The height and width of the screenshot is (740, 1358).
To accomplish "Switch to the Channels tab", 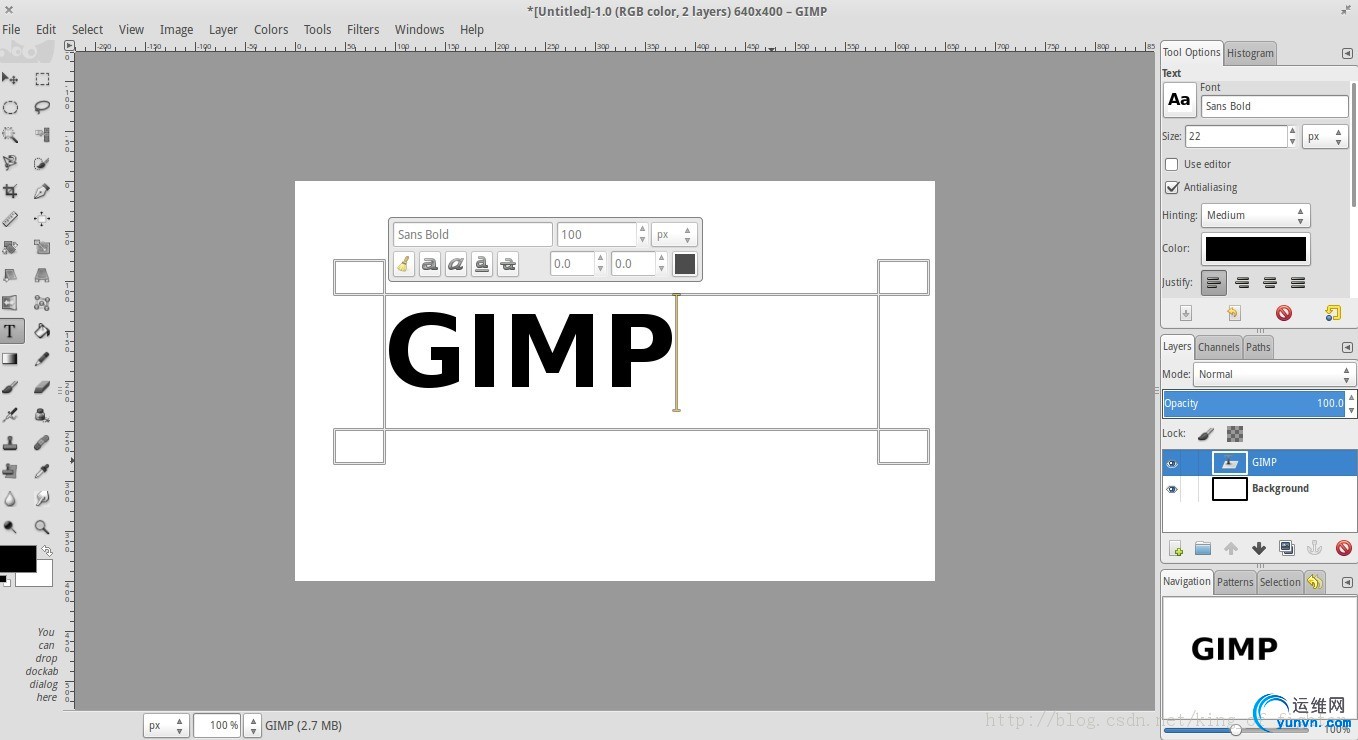I will [1218, 347].
